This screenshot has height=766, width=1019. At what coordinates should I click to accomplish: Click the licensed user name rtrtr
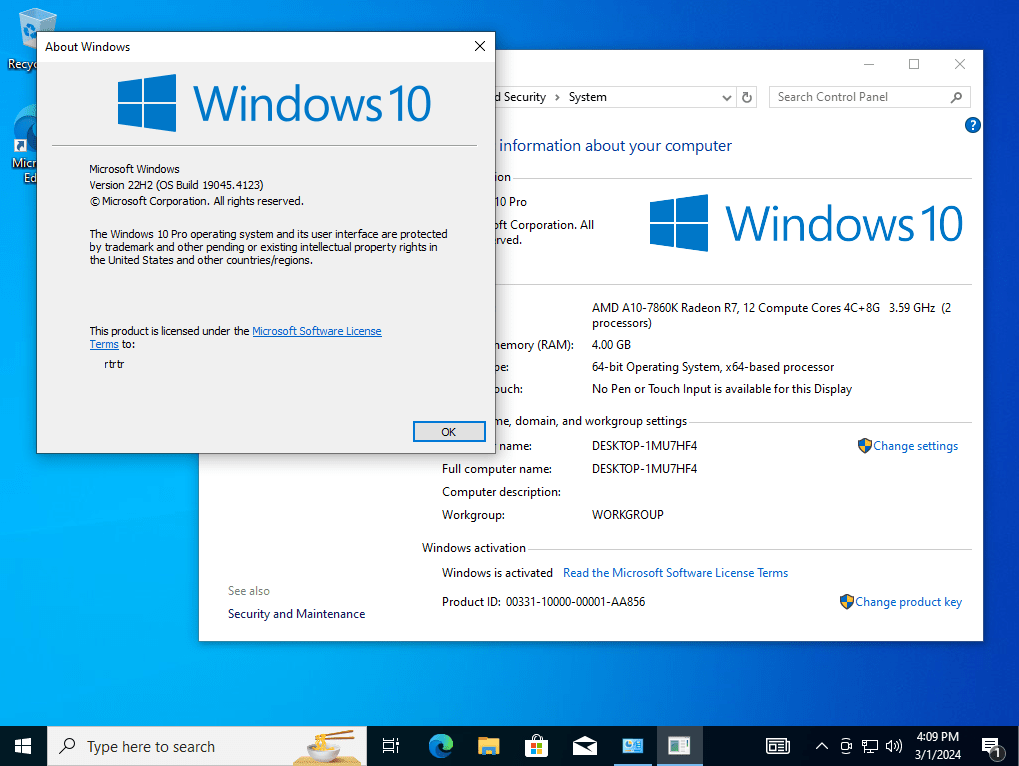pyautogui.click(x=114, y=364)
